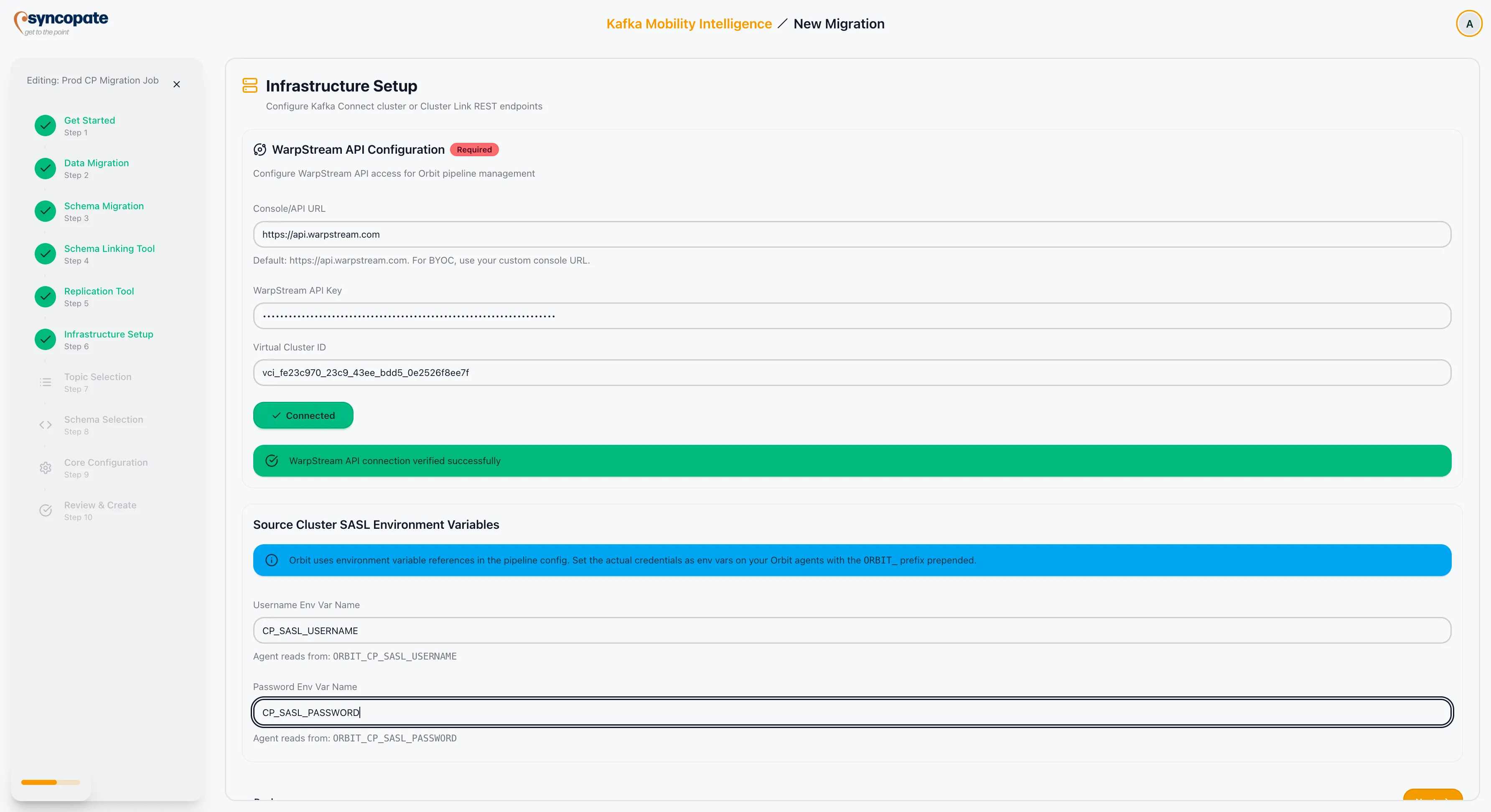The width and height of the screenshot is (1491, 812).
Task: Click the sidebar progress bar
Action: click(x=51, y=782)
